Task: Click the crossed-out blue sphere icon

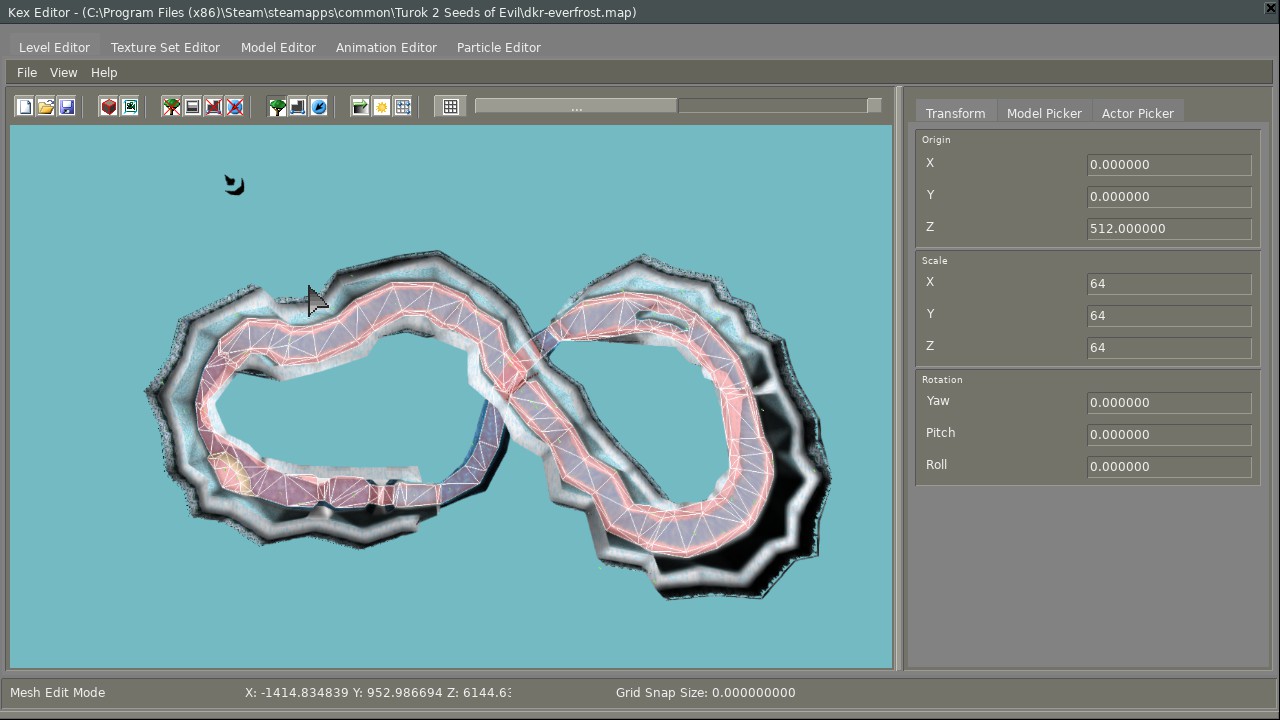Action: pyautogui.click(x=235, y=106)
